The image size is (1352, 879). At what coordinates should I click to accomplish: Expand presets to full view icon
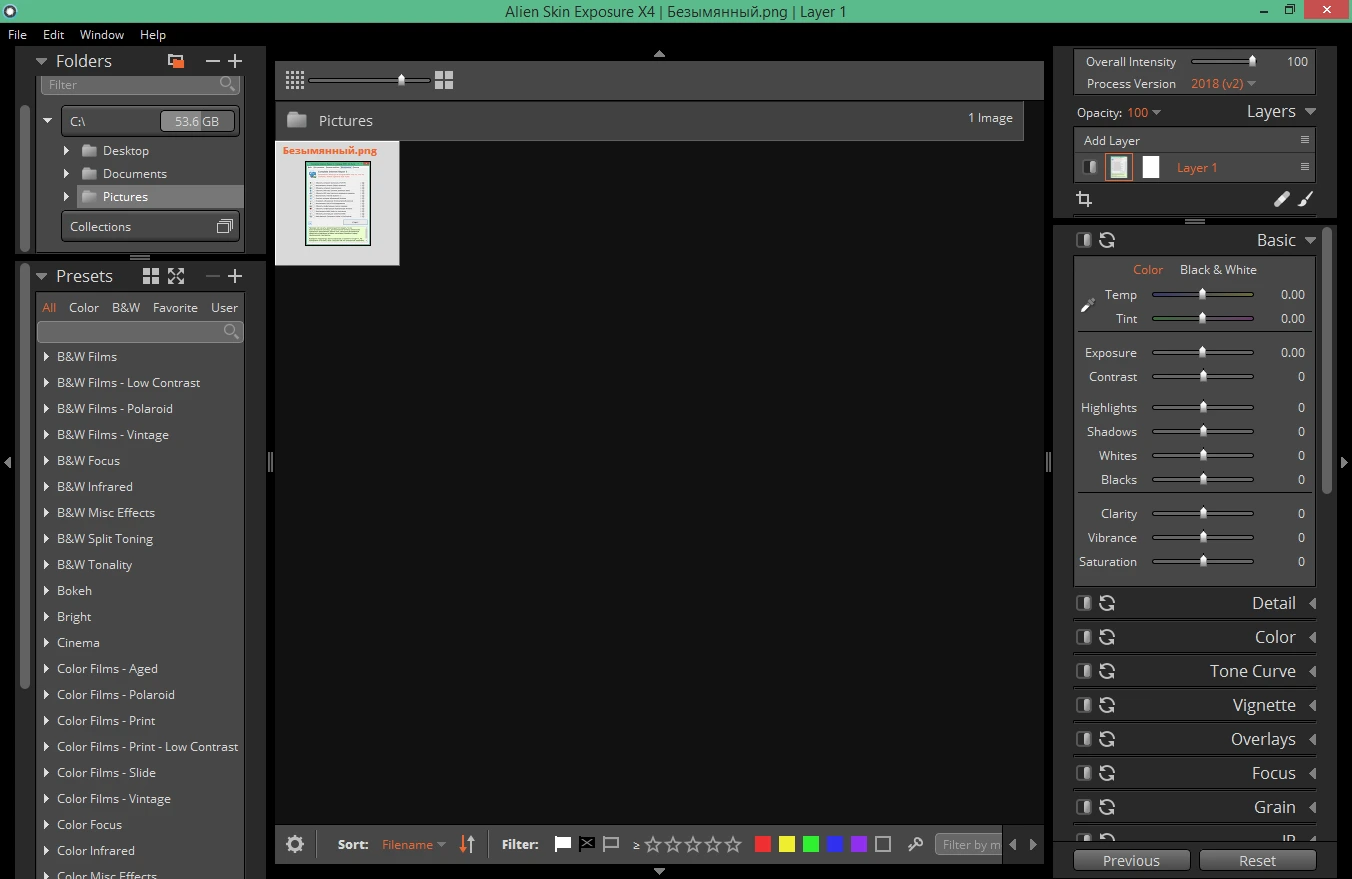176,276
